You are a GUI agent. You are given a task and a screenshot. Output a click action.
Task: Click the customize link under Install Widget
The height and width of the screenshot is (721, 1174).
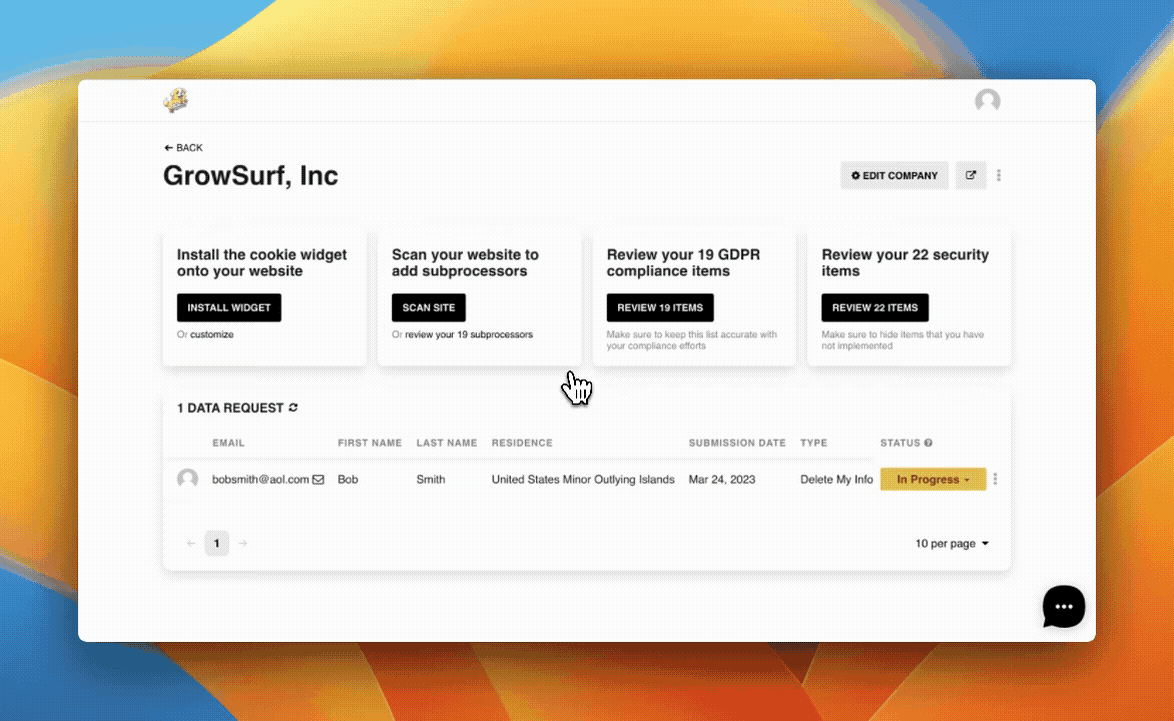pyautogui.click(x=212, y=335)
